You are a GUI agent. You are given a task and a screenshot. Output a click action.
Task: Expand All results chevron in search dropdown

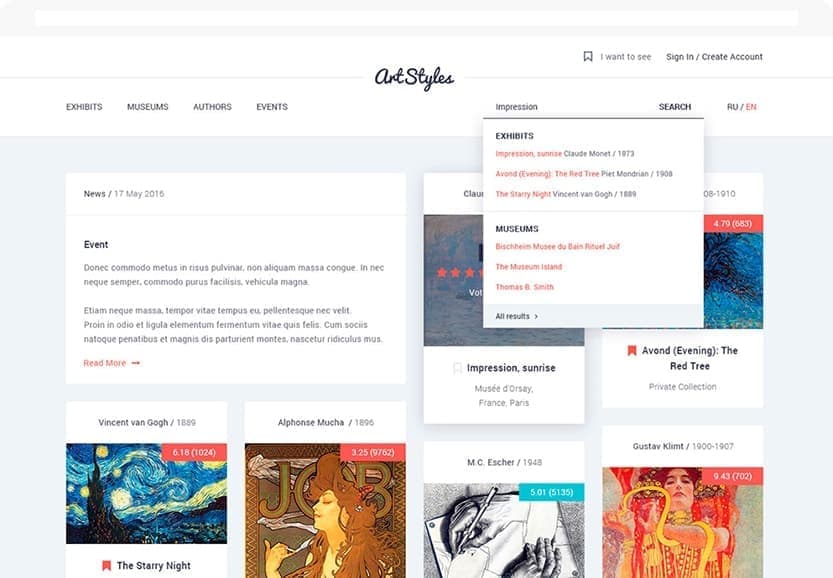[x=536, y=317]
